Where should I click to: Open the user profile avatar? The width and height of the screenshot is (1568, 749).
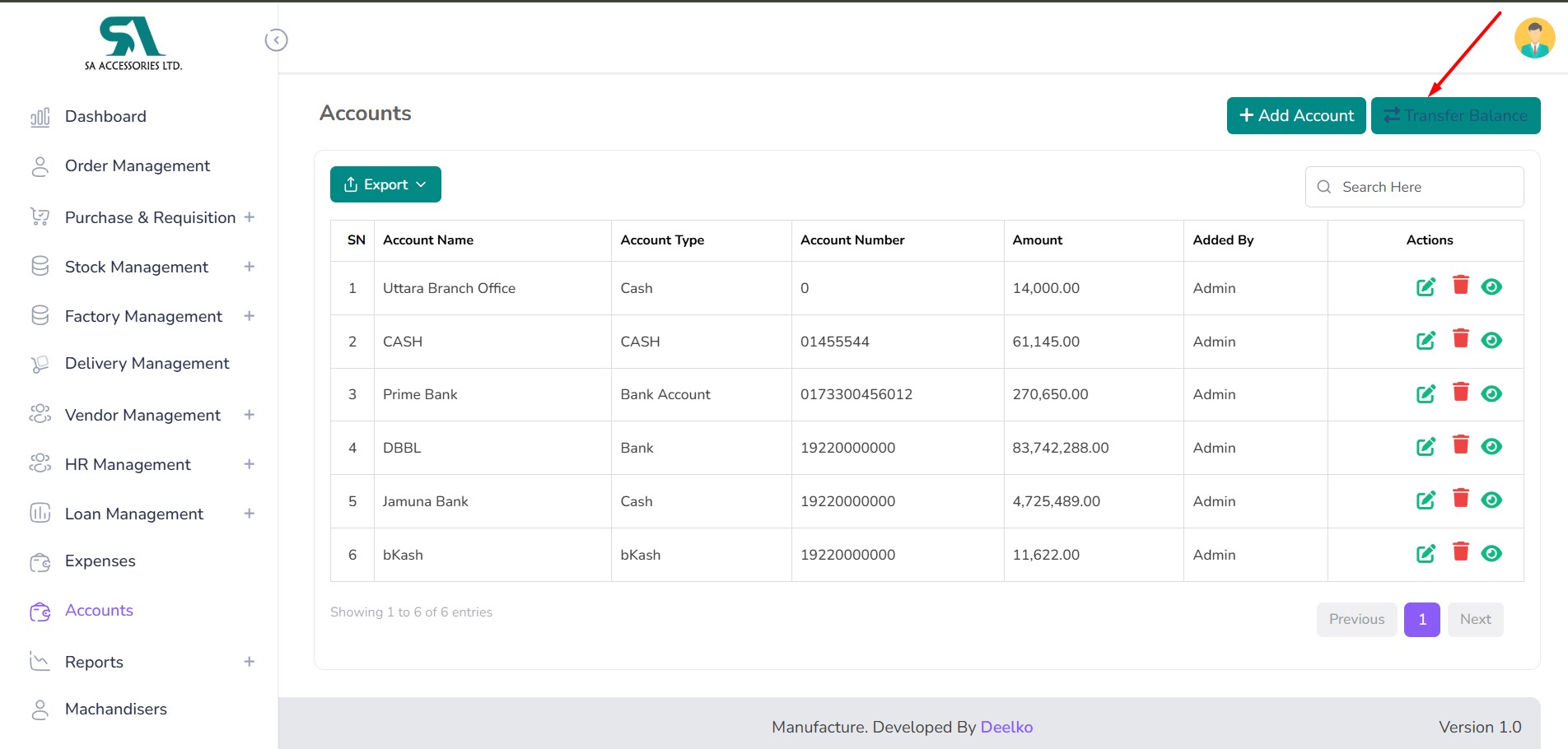[x=1534, y=39]
